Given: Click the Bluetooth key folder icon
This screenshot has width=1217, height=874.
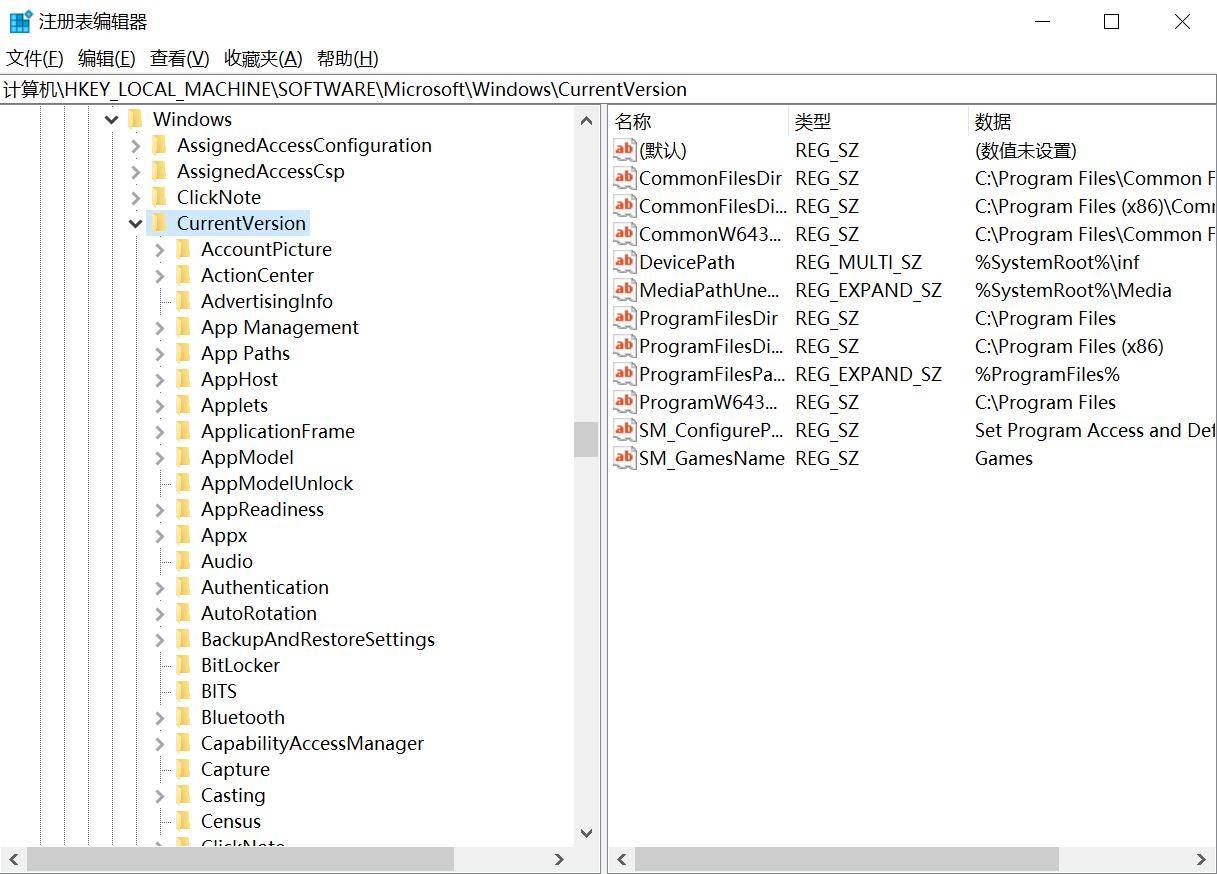Looking at the screenshot, I should coord(183,717).
